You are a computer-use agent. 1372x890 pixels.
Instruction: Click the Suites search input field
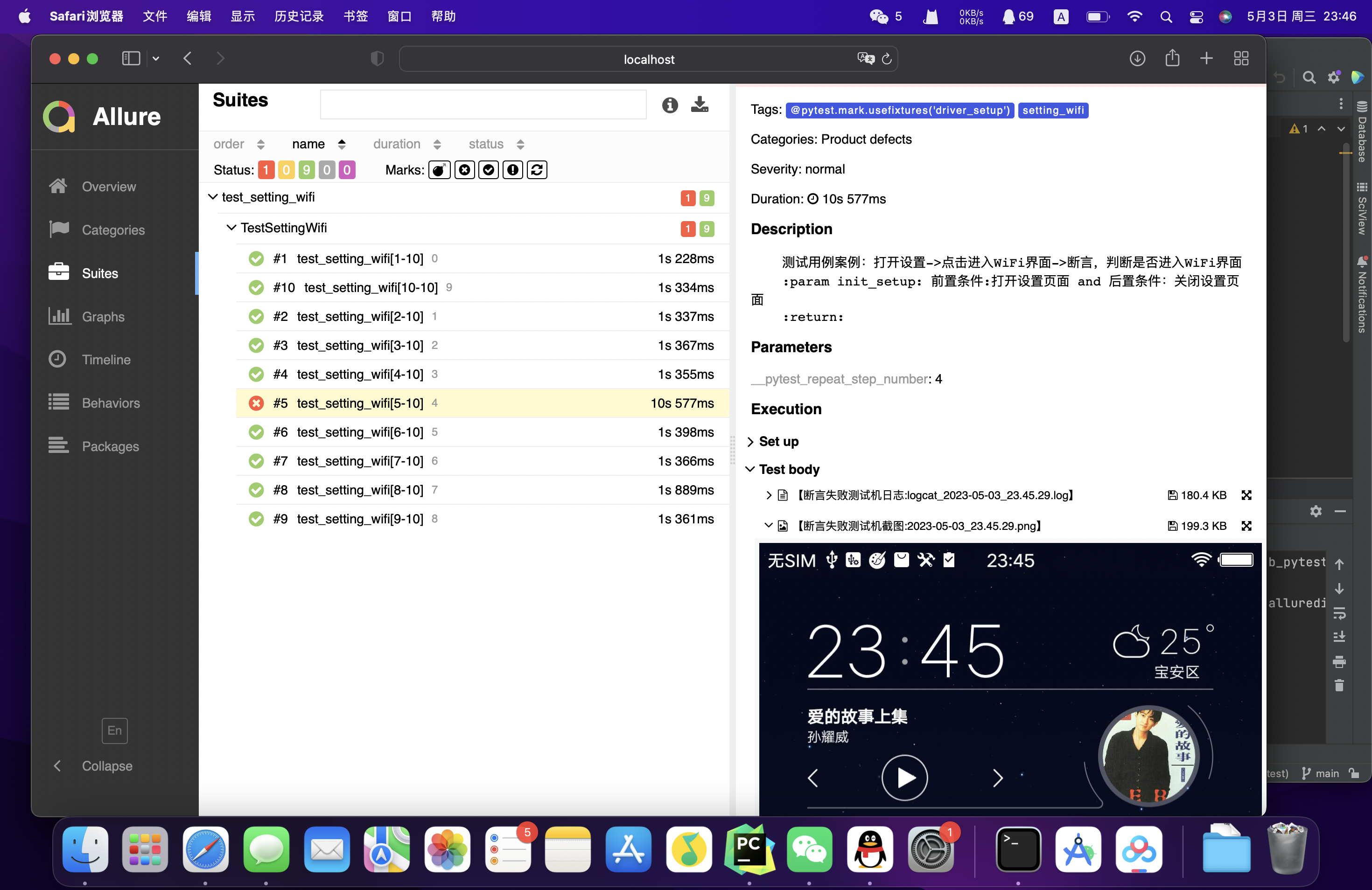[483, 104]
